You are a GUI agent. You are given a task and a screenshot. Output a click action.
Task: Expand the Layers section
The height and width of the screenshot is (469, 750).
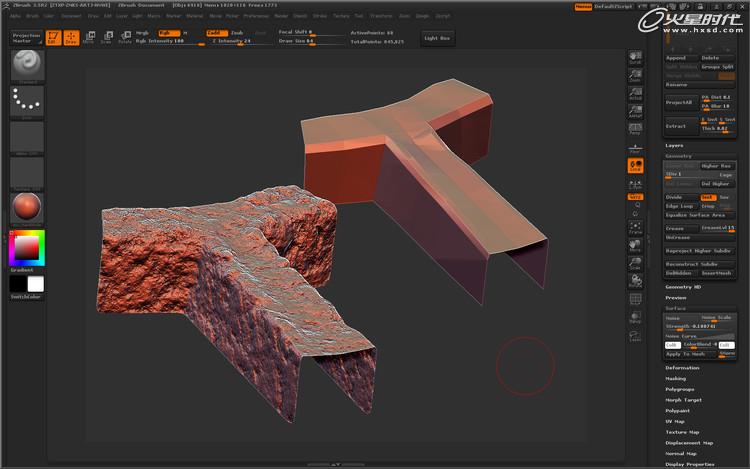(674, 145)
